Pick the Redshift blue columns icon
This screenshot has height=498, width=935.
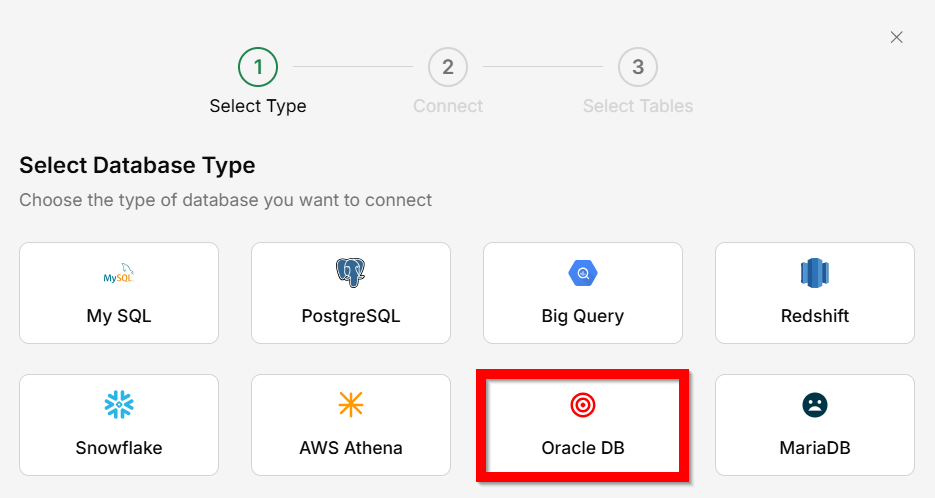(x=815, y=272)
